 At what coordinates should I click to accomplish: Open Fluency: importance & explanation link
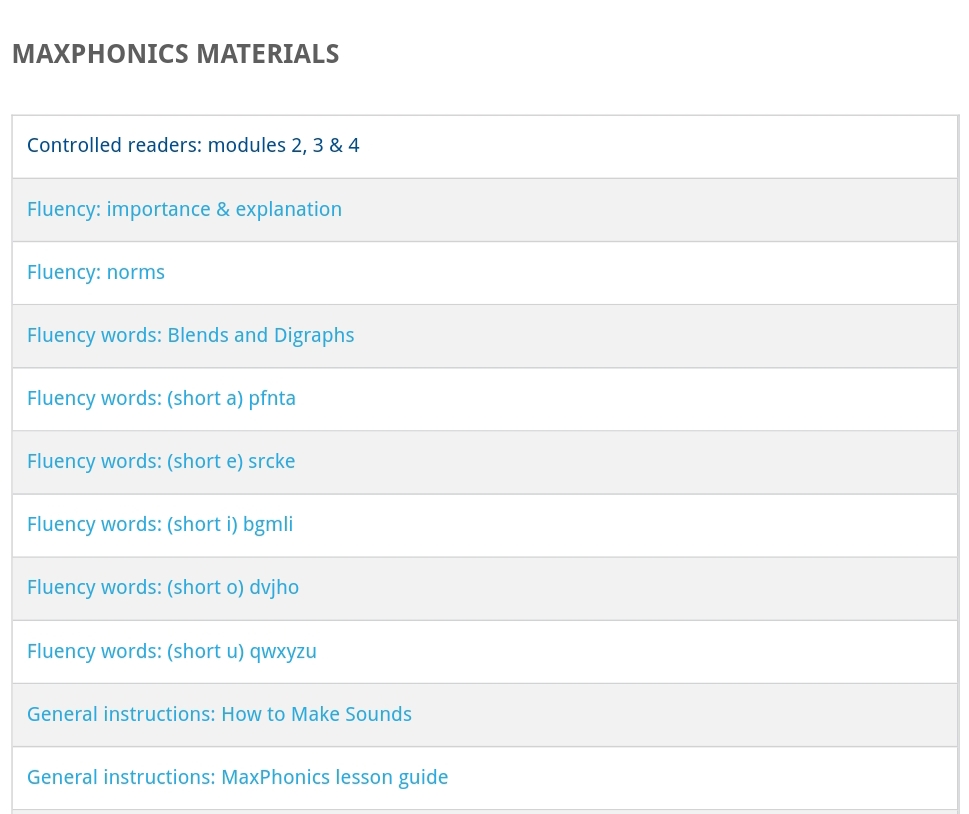tap(184, 209)
